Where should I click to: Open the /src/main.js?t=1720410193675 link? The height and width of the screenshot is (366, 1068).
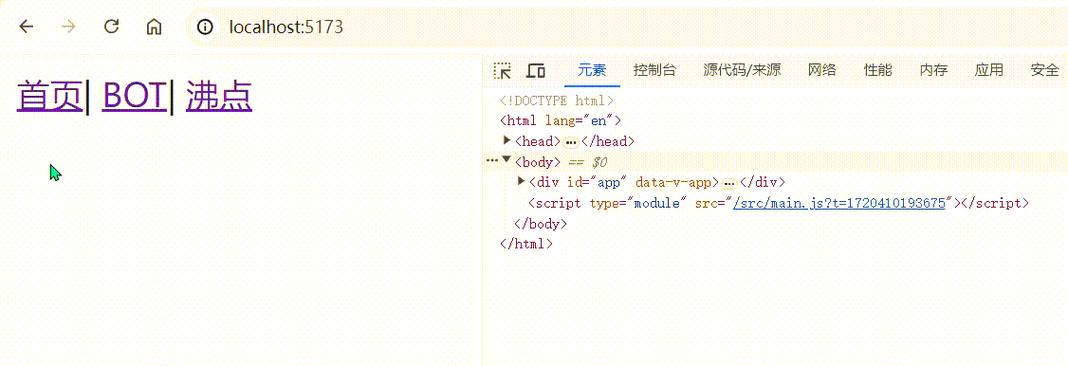840,203
